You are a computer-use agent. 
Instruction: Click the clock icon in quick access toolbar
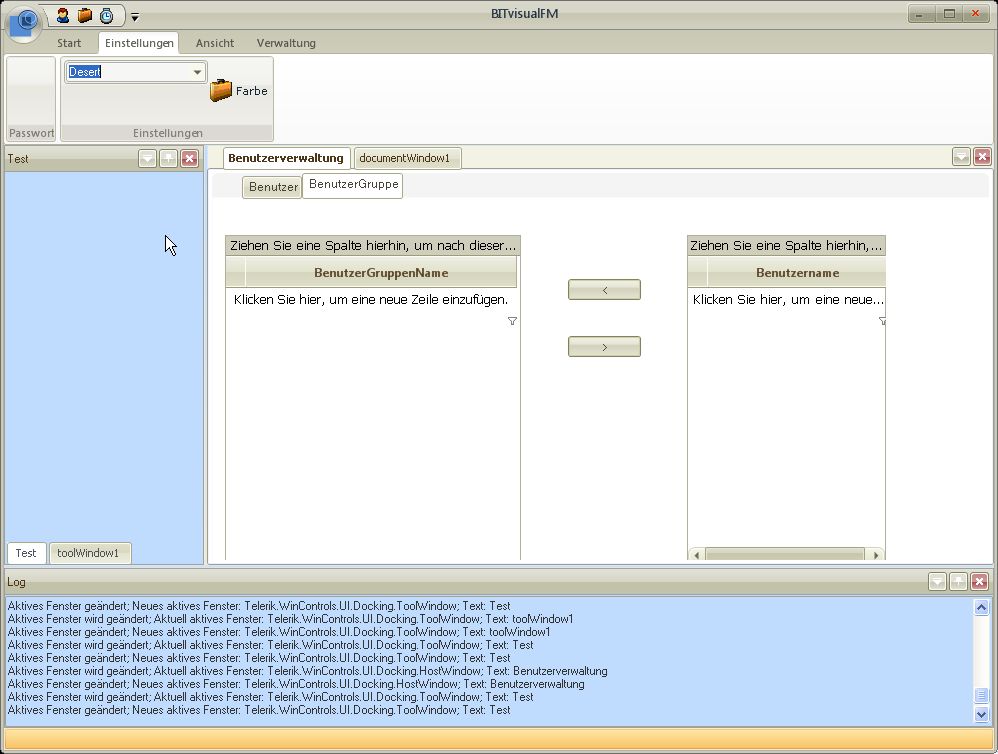(x=106, y=15)
